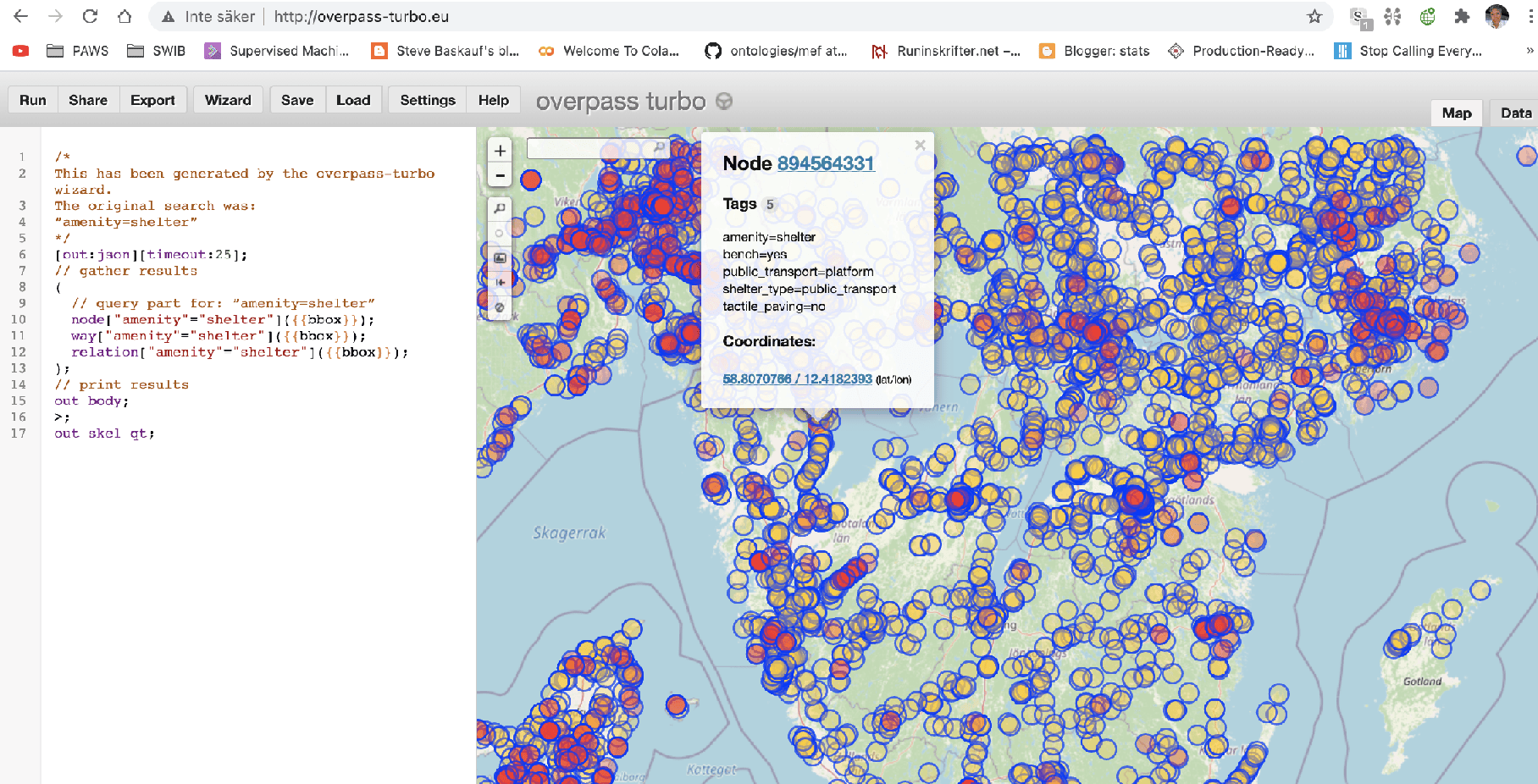This screenshot has height=784, width=1538.
Task: Toggle the data overlay visibility icon
Action: (500, 307)
